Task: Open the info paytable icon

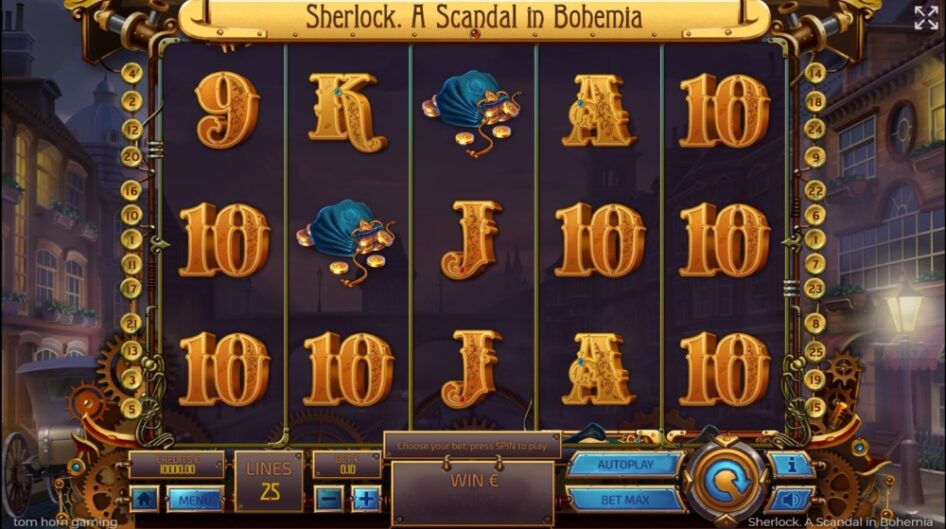Action: [792, 465]
